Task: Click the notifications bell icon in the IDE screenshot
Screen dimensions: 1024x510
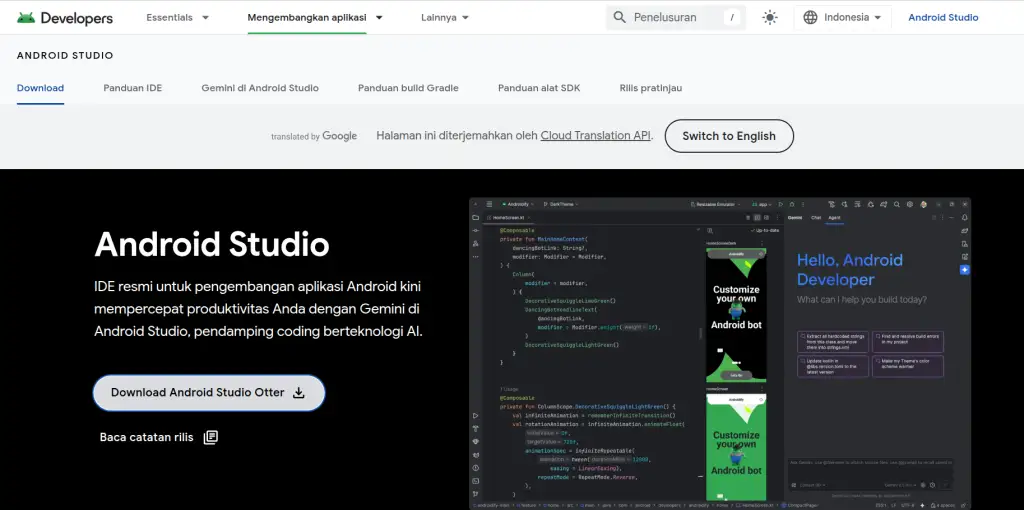Action: pyautogui.click(x=965, y=217)
